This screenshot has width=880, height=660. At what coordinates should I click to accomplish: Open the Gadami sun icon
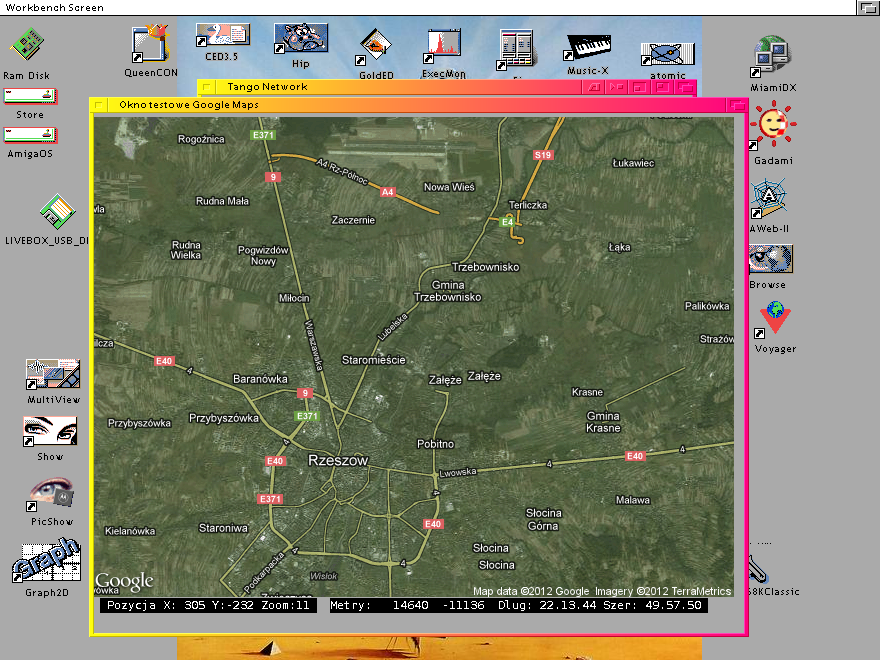(x=773, y=125)
